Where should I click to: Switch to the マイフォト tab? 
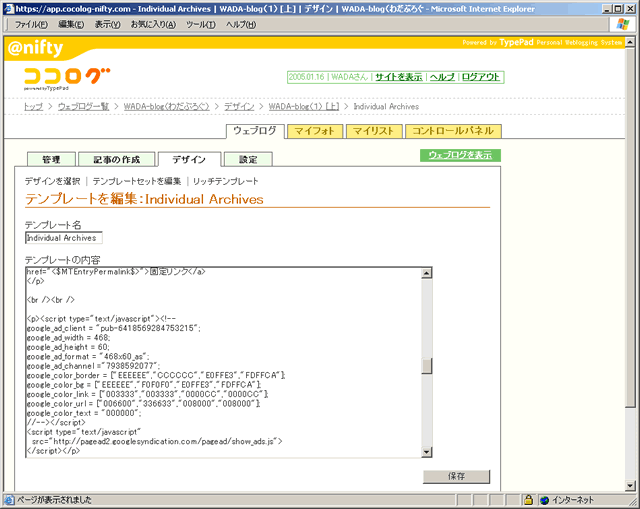[x=314, y=131]
